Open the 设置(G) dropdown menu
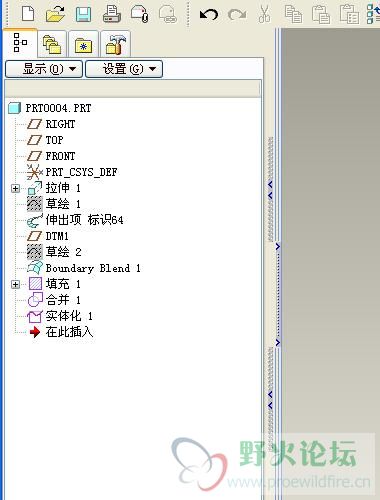 point(124,69)
